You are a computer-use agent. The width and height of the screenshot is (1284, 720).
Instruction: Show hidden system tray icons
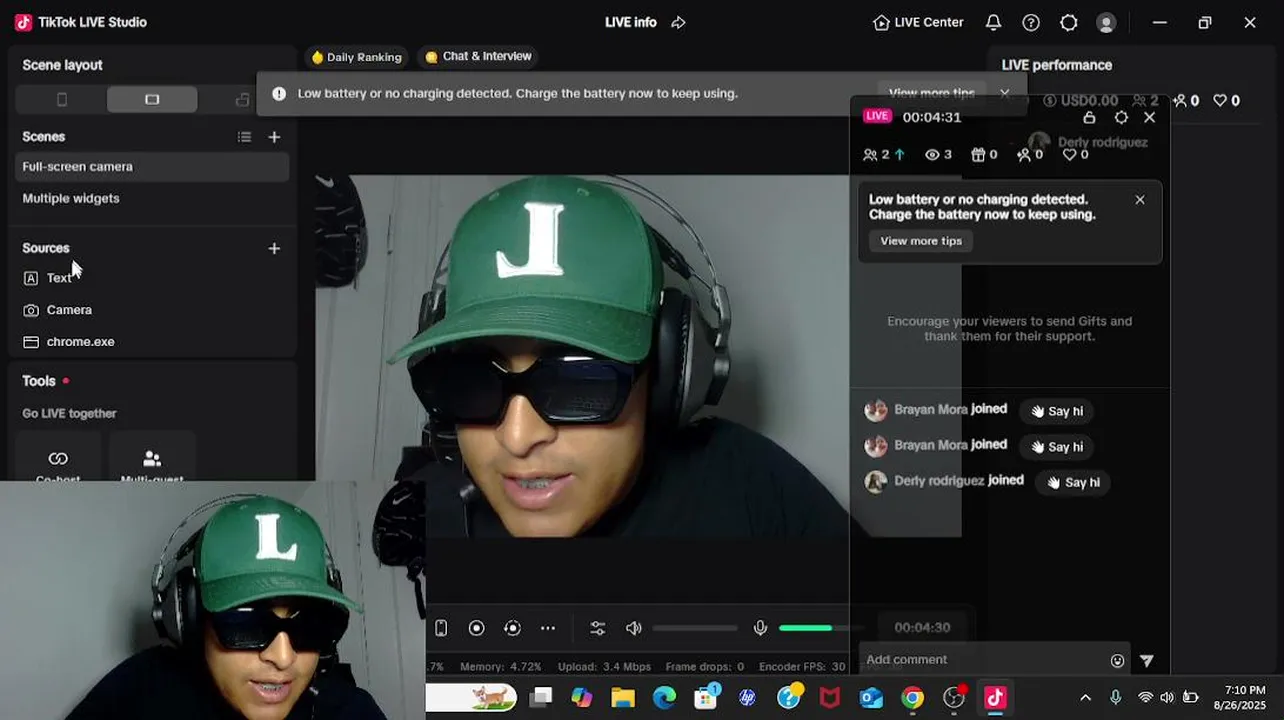click(1085, 698)
